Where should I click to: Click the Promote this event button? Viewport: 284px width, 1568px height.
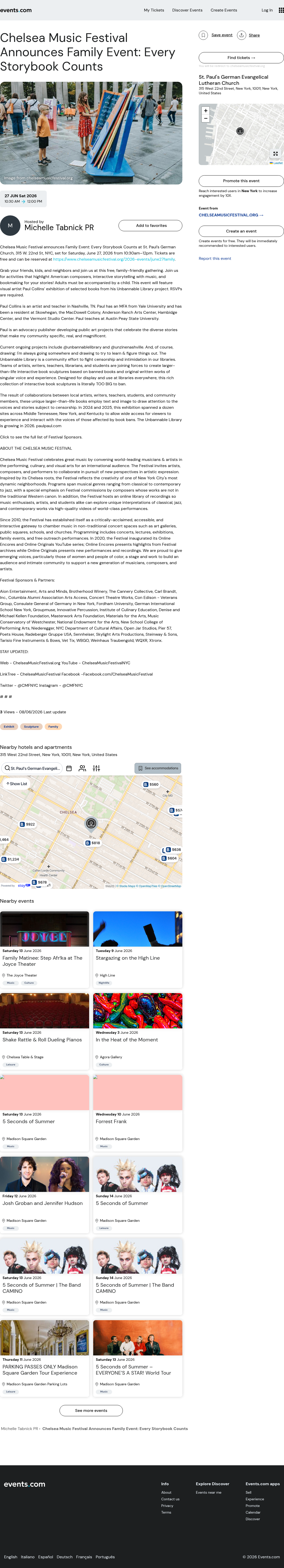click(241, 181)
